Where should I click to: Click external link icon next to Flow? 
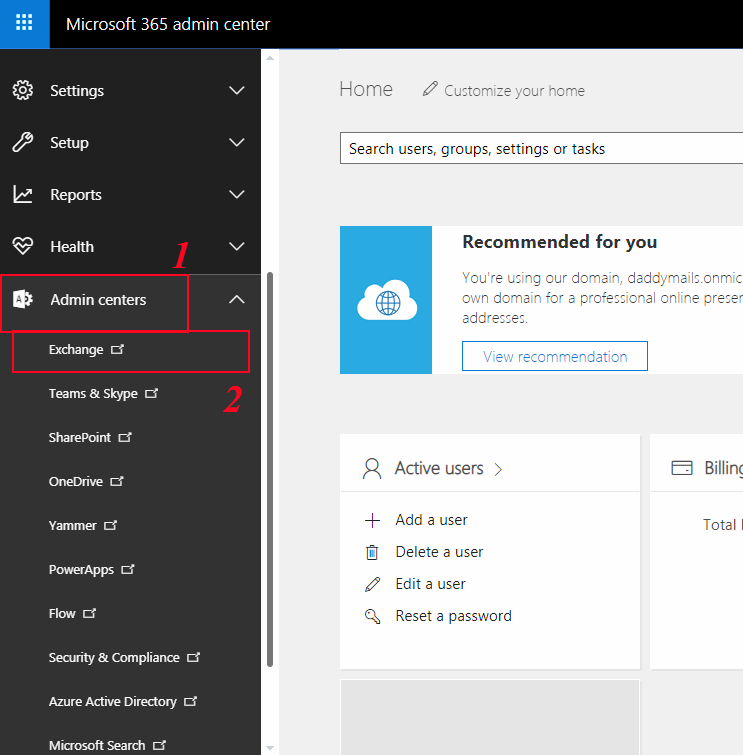(90, 613)
